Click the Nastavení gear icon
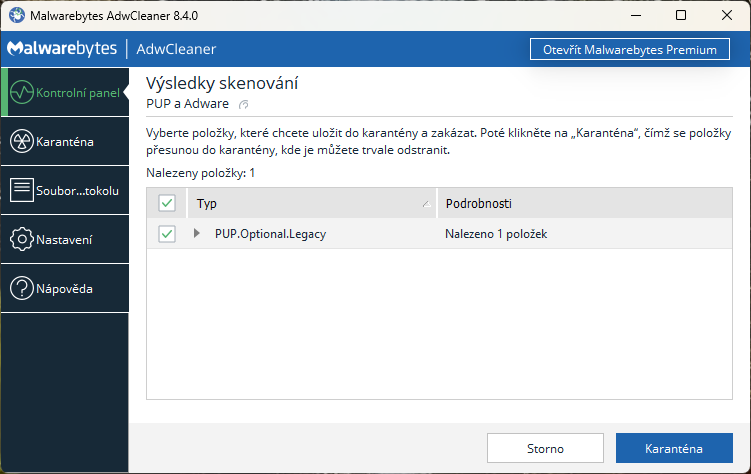This screenshot has height=474, width=751. (21, 239)
